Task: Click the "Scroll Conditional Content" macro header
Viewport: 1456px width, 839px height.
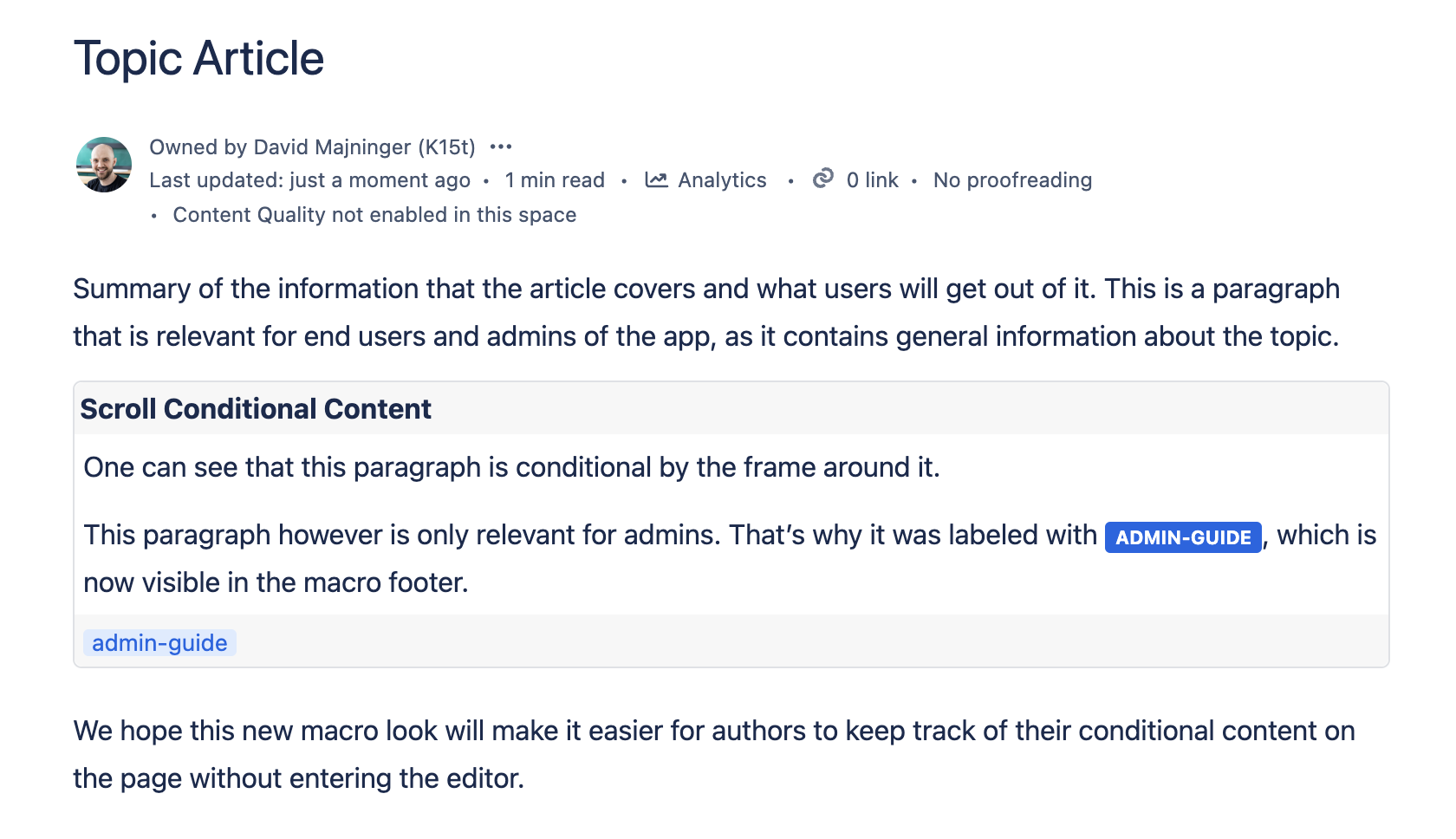Action: tap(256, 409)
